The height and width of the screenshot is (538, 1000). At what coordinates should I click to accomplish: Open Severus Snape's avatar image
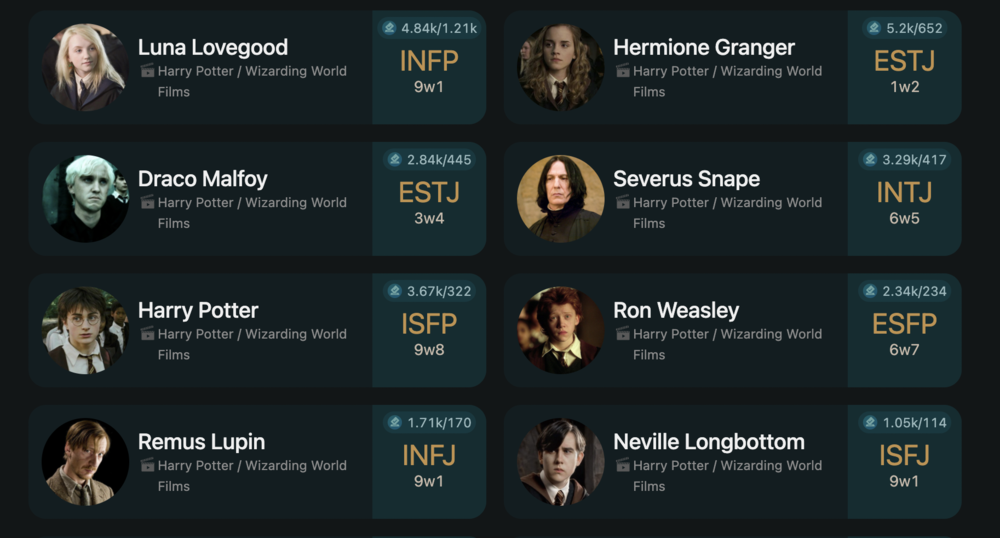coord(560,199)
